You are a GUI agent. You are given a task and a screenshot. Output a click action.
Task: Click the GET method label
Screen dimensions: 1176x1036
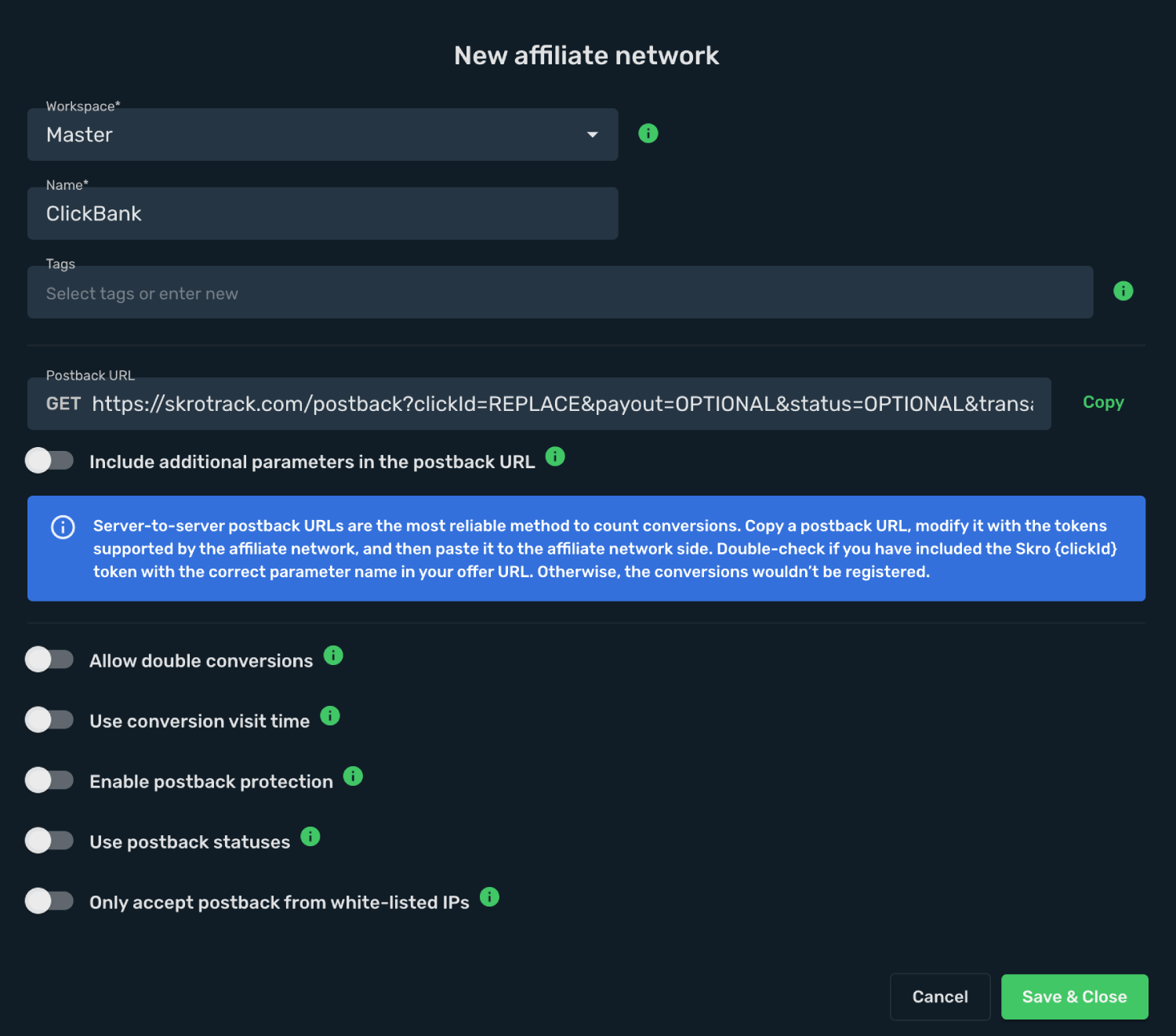(x=64, y=404)
